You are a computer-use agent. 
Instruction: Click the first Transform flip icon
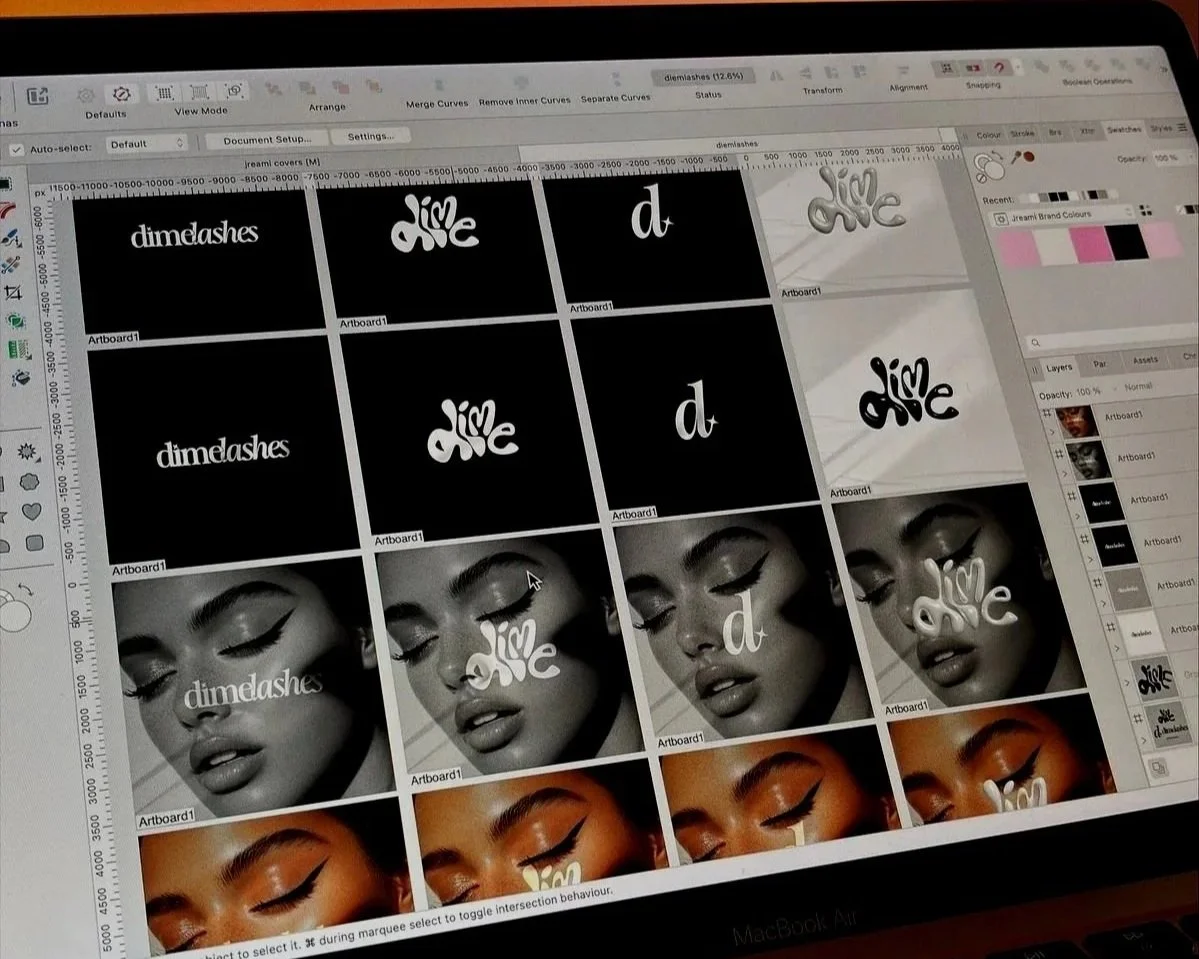(x=776, y=75)
